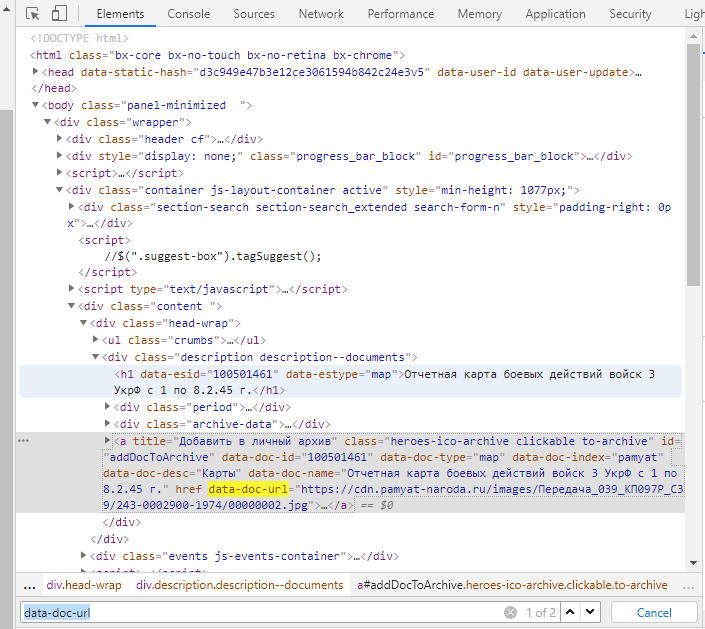The height and width of the screenshot is (629, 705).
Task: Click the scrollbar down arrow in Elements panel
Action: (693, 563)
